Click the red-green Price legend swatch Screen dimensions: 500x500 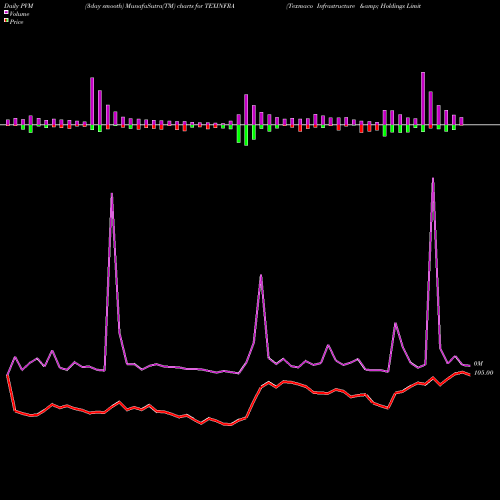point(6,21)
